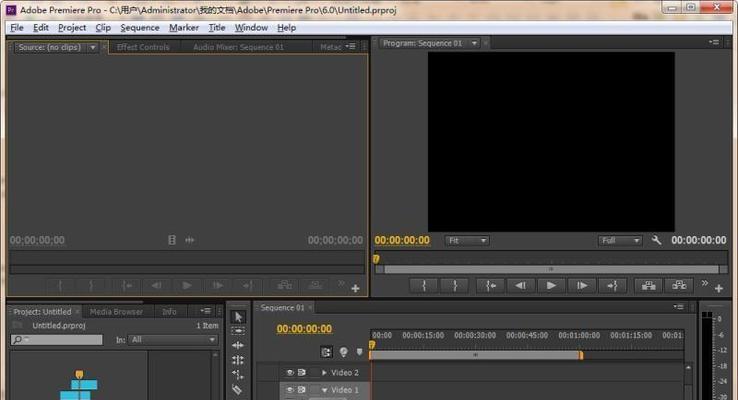Open Program monitor settings wrench

click(x=657, y=240)
